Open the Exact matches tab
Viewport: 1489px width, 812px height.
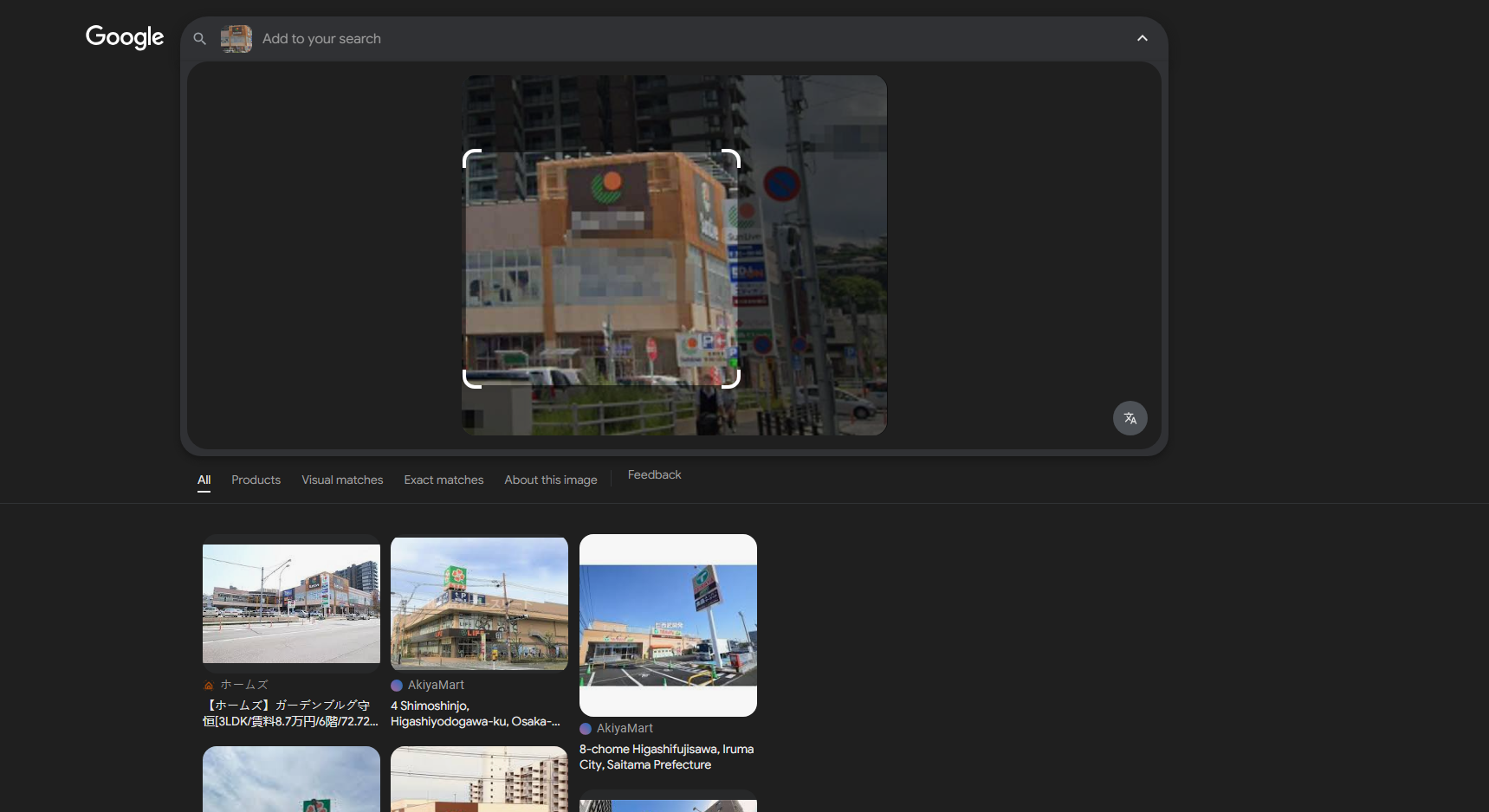(x=443, y=480)
